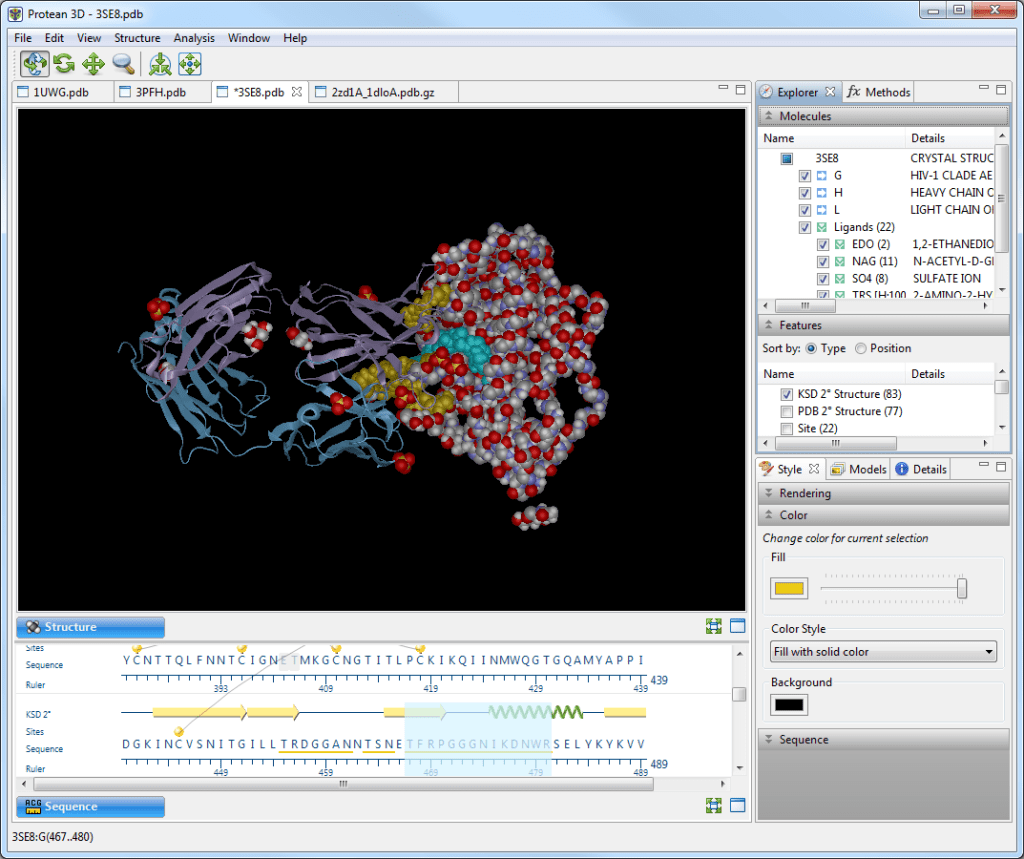Toggle the Ligands (22) checkbox
Image resolution: width=1024 pixels, height=859 pixels.
pos(805,227)
